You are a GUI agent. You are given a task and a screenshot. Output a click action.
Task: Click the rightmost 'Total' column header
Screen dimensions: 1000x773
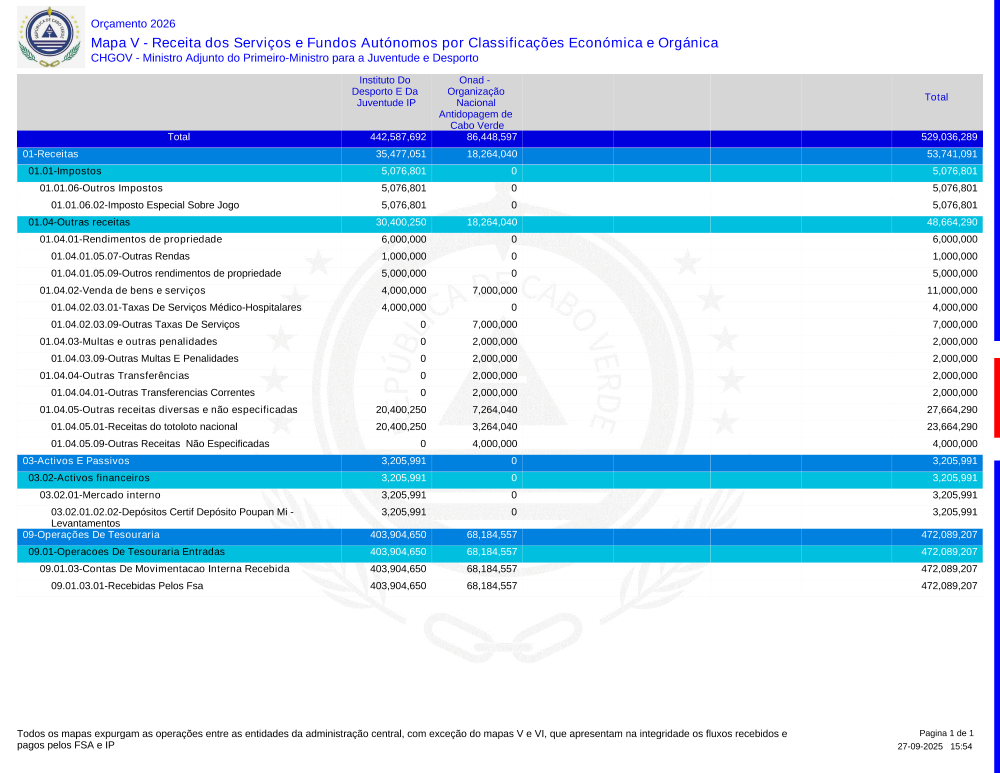(936, 97)
